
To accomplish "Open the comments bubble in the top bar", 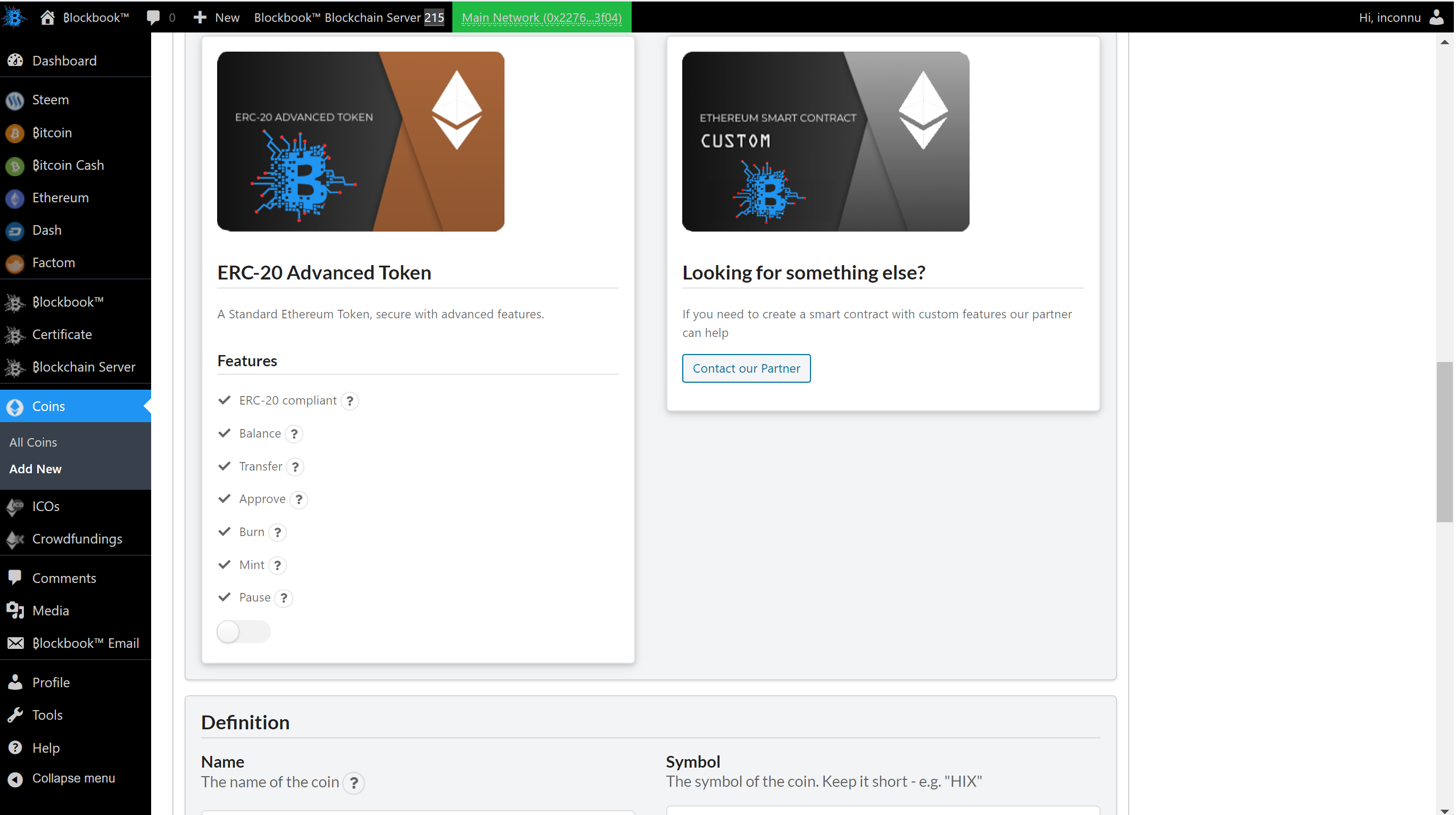I will point(153,18).
